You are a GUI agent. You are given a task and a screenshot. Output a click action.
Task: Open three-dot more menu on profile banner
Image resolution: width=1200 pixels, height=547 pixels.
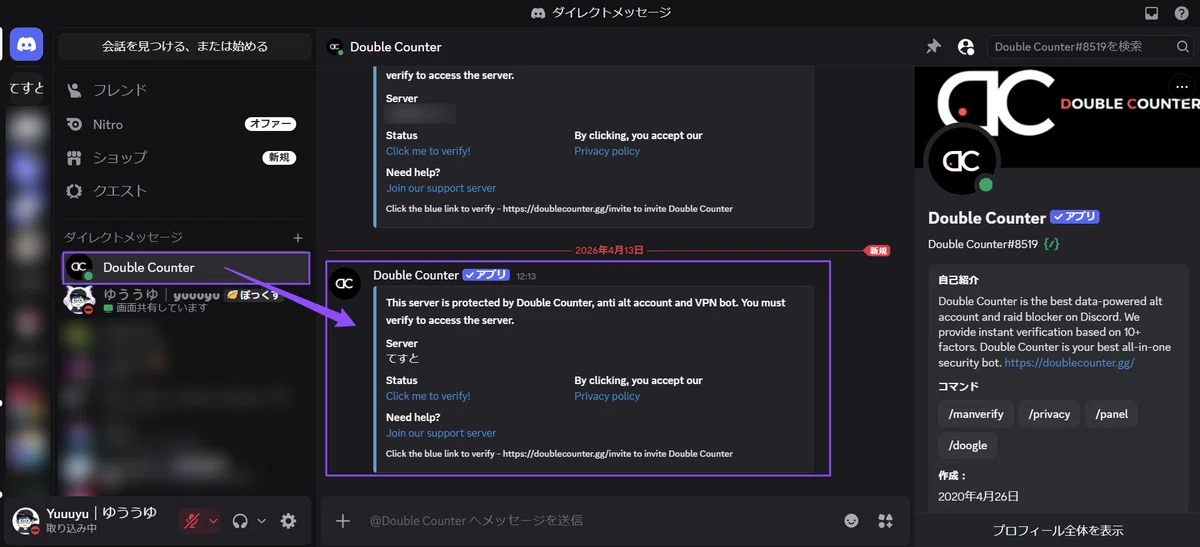(x=1183, y=87)
